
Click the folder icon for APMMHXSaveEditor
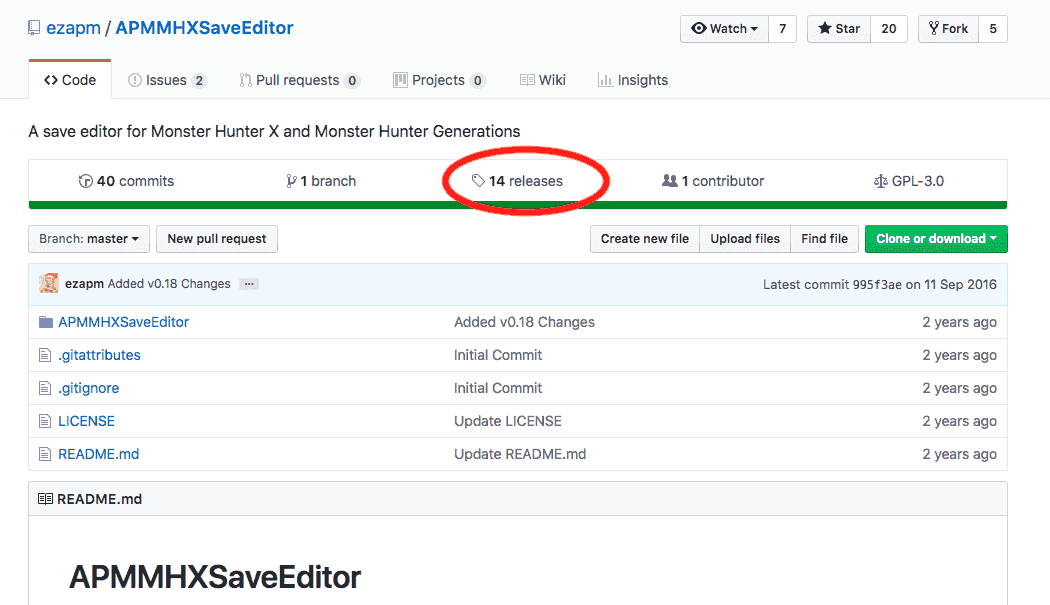click(46, 322)
